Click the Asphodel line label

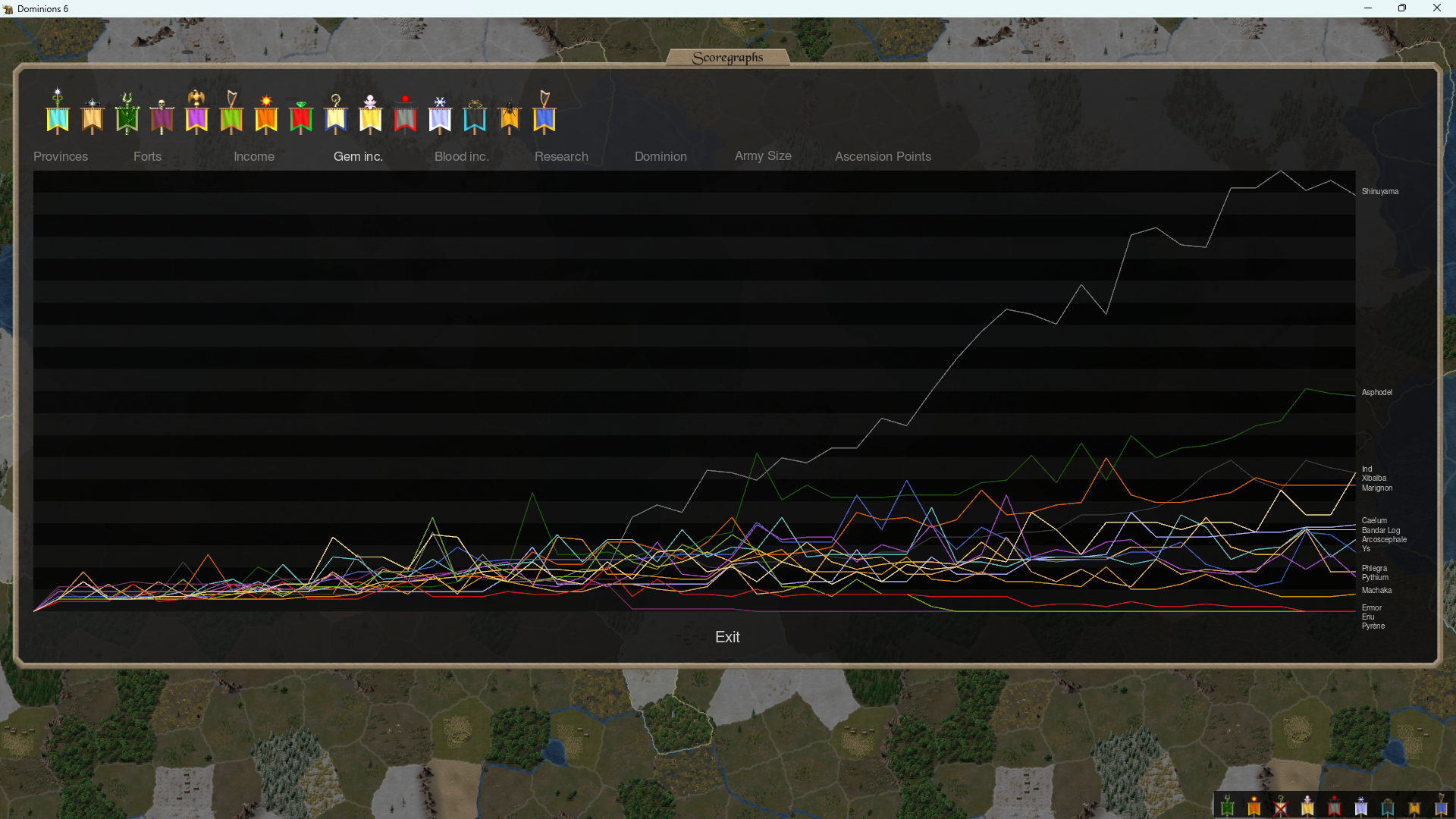click(1376, 393)
